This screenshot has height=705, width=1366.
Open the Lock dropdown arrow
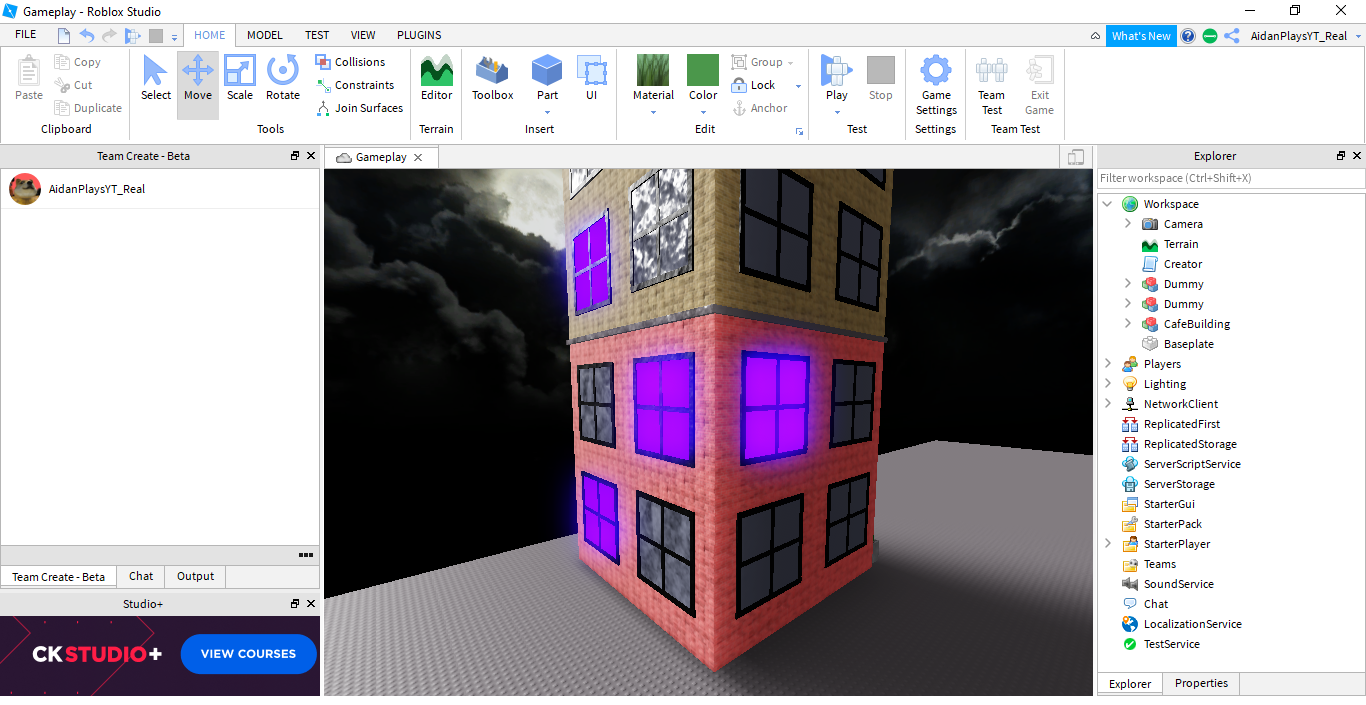click(798, 85)
